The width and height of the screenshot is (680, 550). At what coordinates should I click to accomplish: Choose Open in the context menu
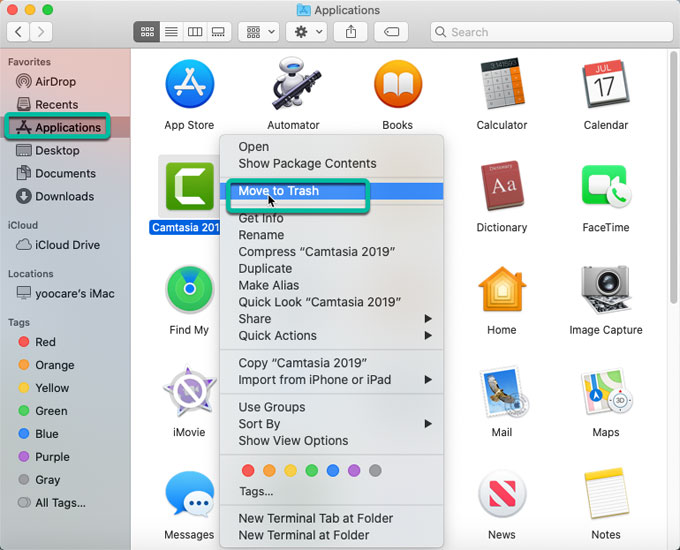point(331,147)
